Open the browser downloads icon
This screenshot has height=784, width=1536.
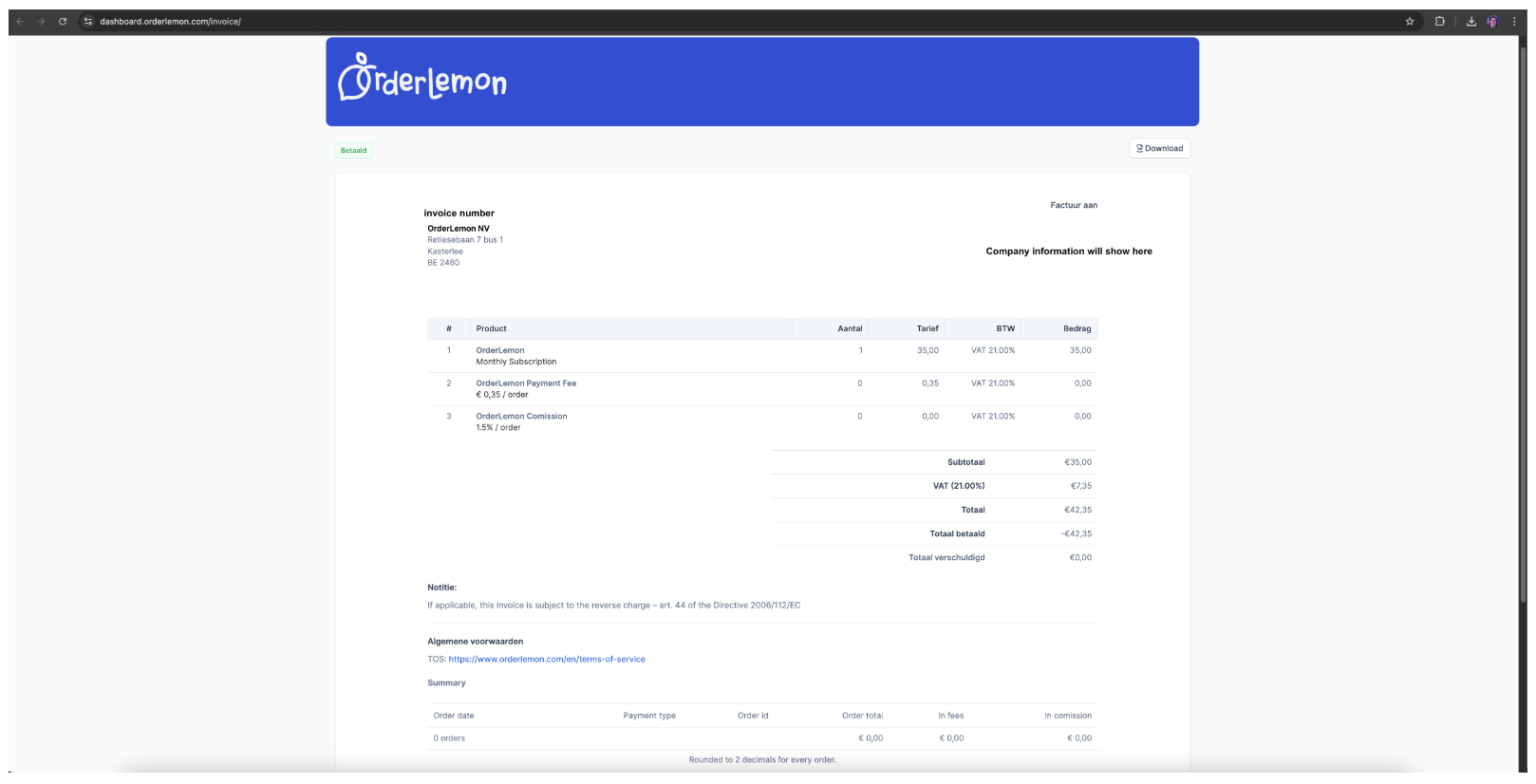(1471, 21)
